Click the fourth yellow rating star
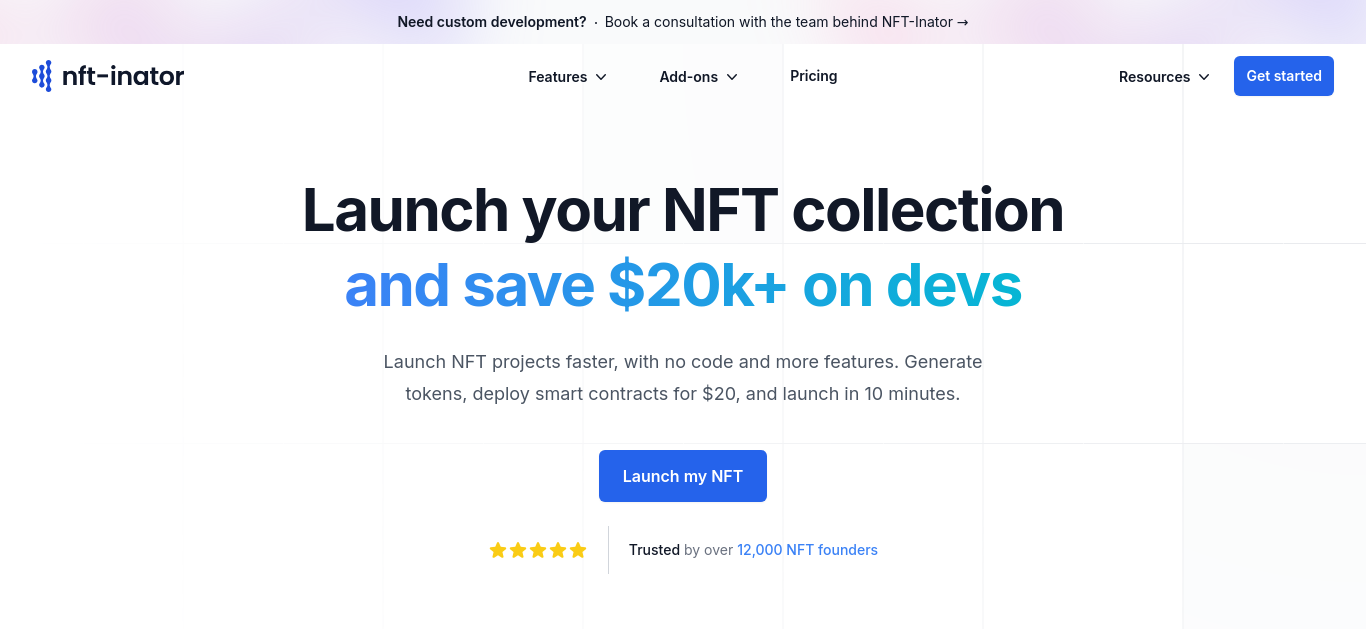 coord(558,550)
